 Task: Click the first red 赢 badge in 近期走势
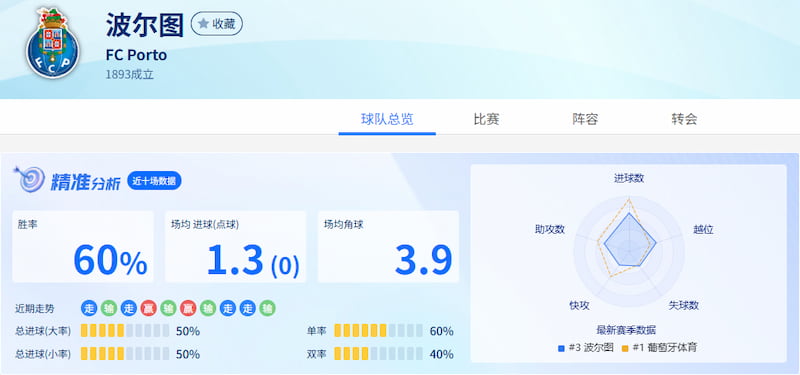pyautogui.click(x=148, y=308)
